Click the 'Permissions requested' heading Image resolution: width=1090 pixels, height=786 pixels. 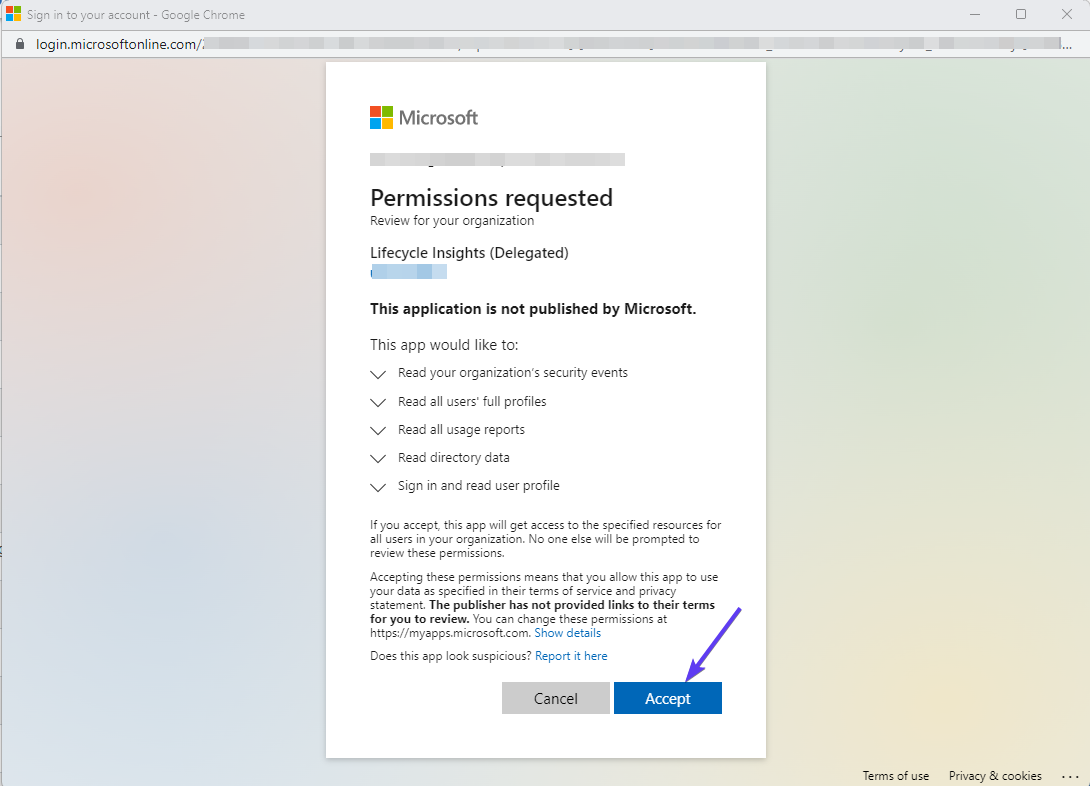(x=491, y=198)
